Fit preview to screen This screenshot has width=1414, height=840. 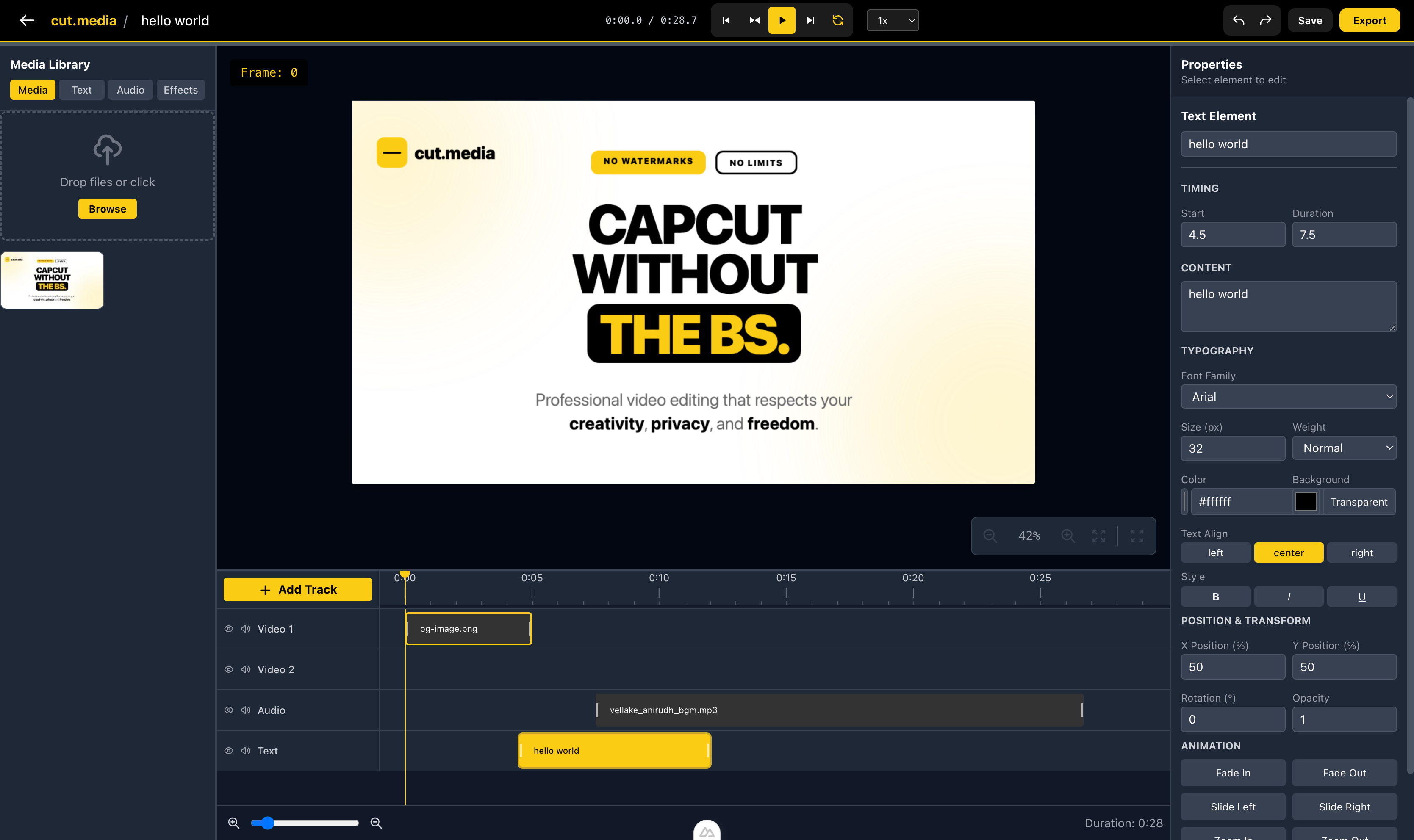pos(1098,536)
